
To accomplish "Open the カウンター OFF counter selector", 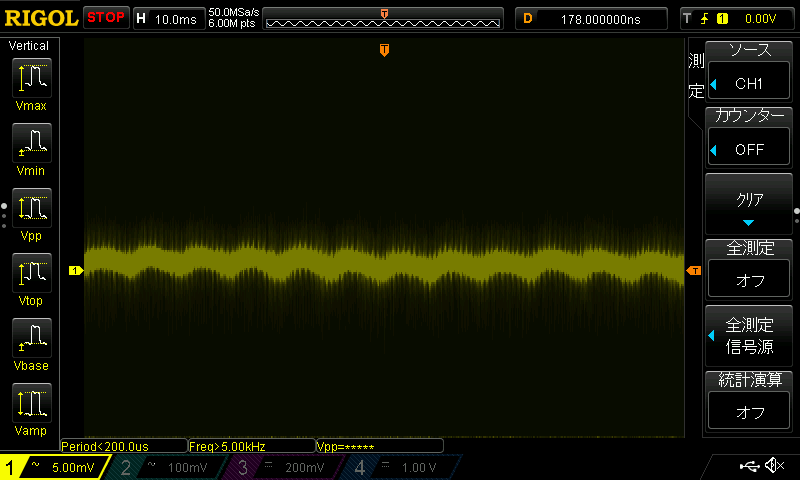I will tap(748, 138).
